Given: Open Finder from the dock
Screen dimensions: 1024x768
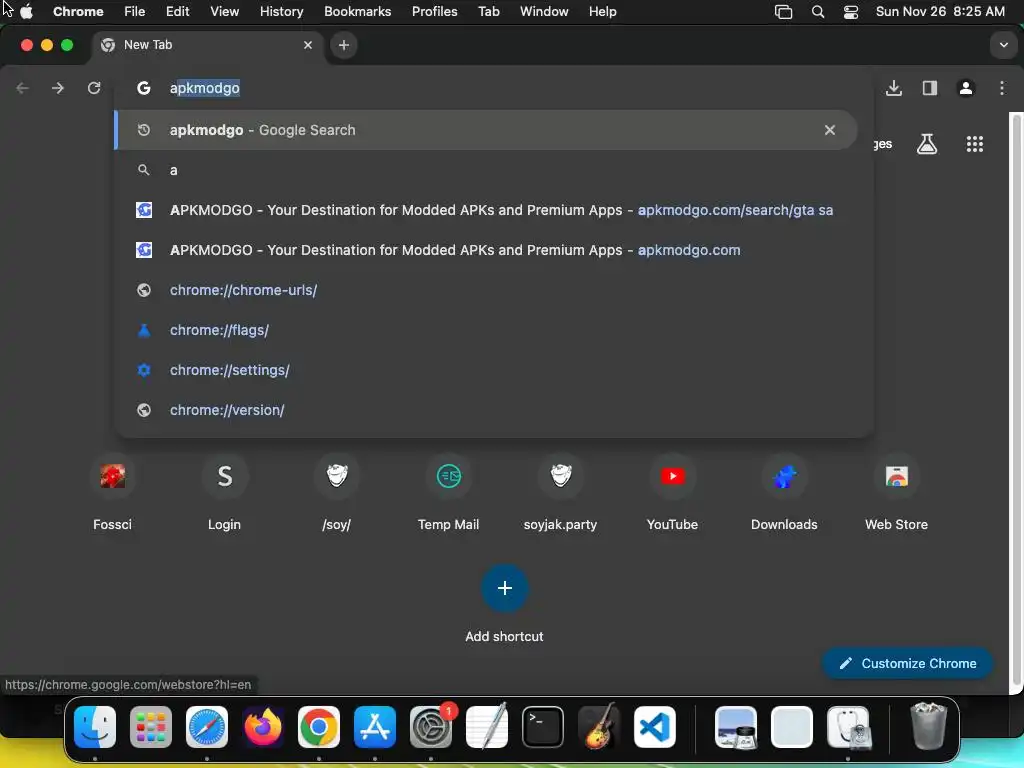Looking at the screenshot, I should (x=95, y=727).
